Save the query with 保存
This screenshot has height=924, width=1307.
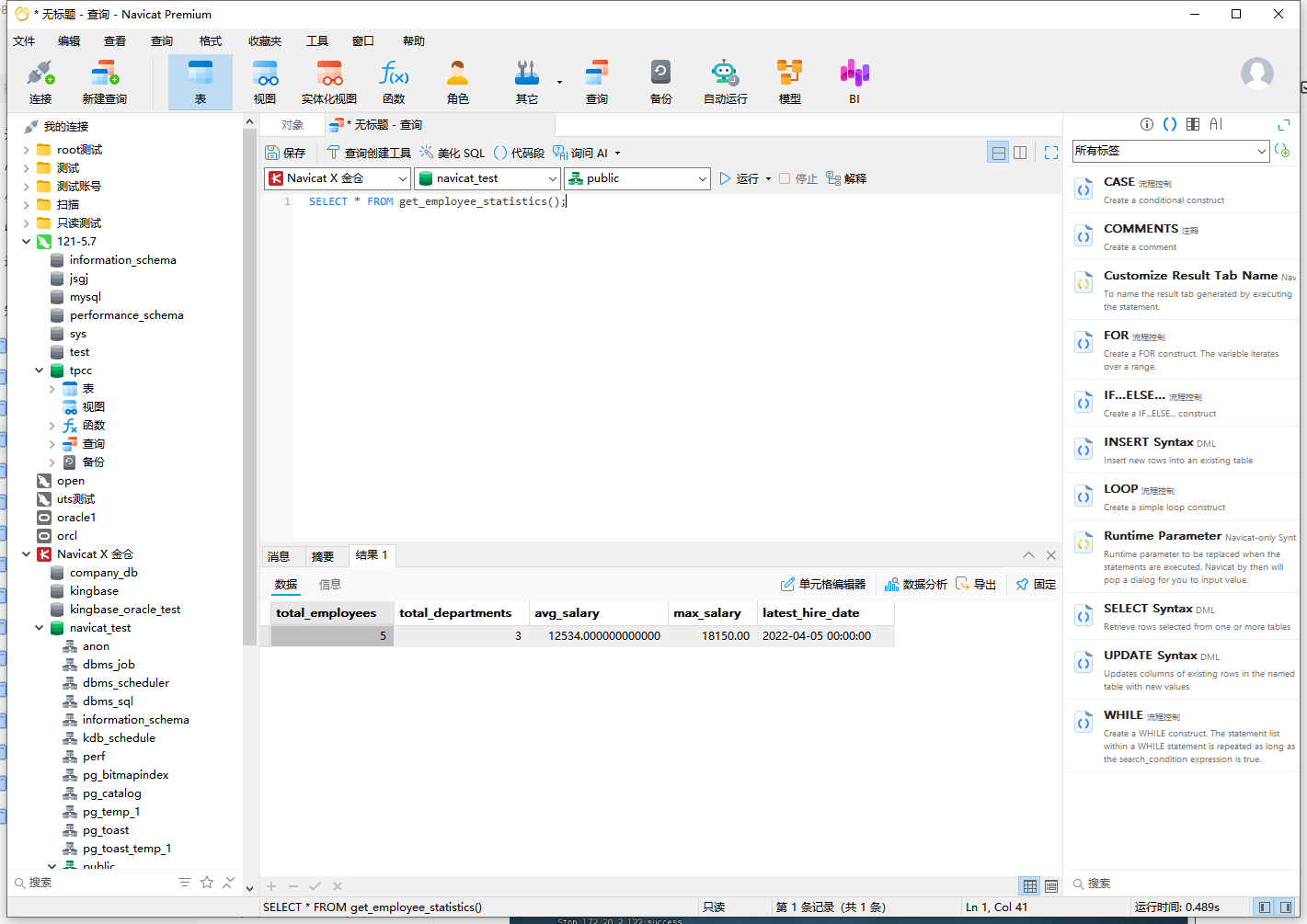tap(285, 153)
